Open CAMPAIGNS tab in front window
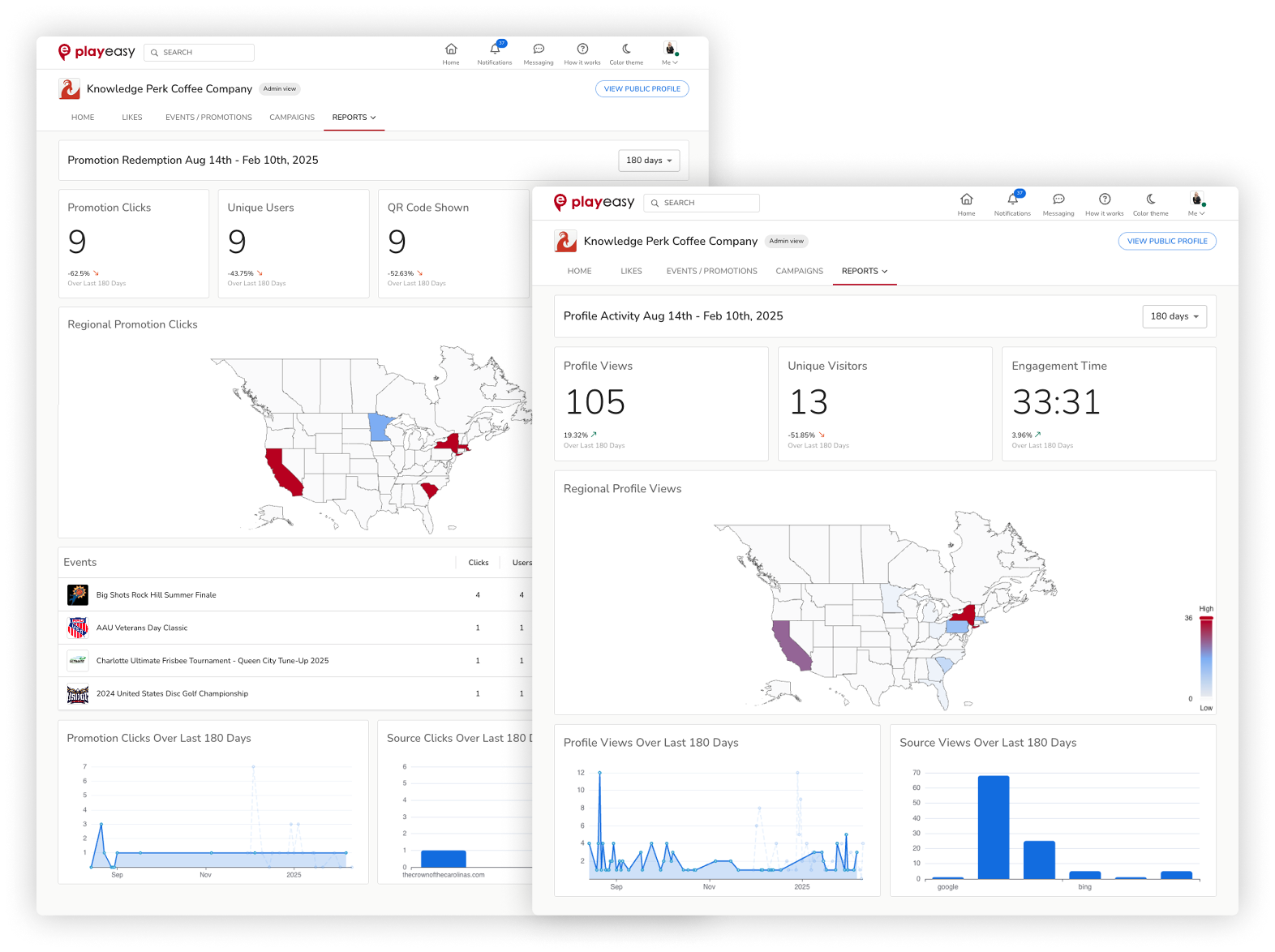The height and width of the screenshot is (952, 1275). click(x=800, y=271)
